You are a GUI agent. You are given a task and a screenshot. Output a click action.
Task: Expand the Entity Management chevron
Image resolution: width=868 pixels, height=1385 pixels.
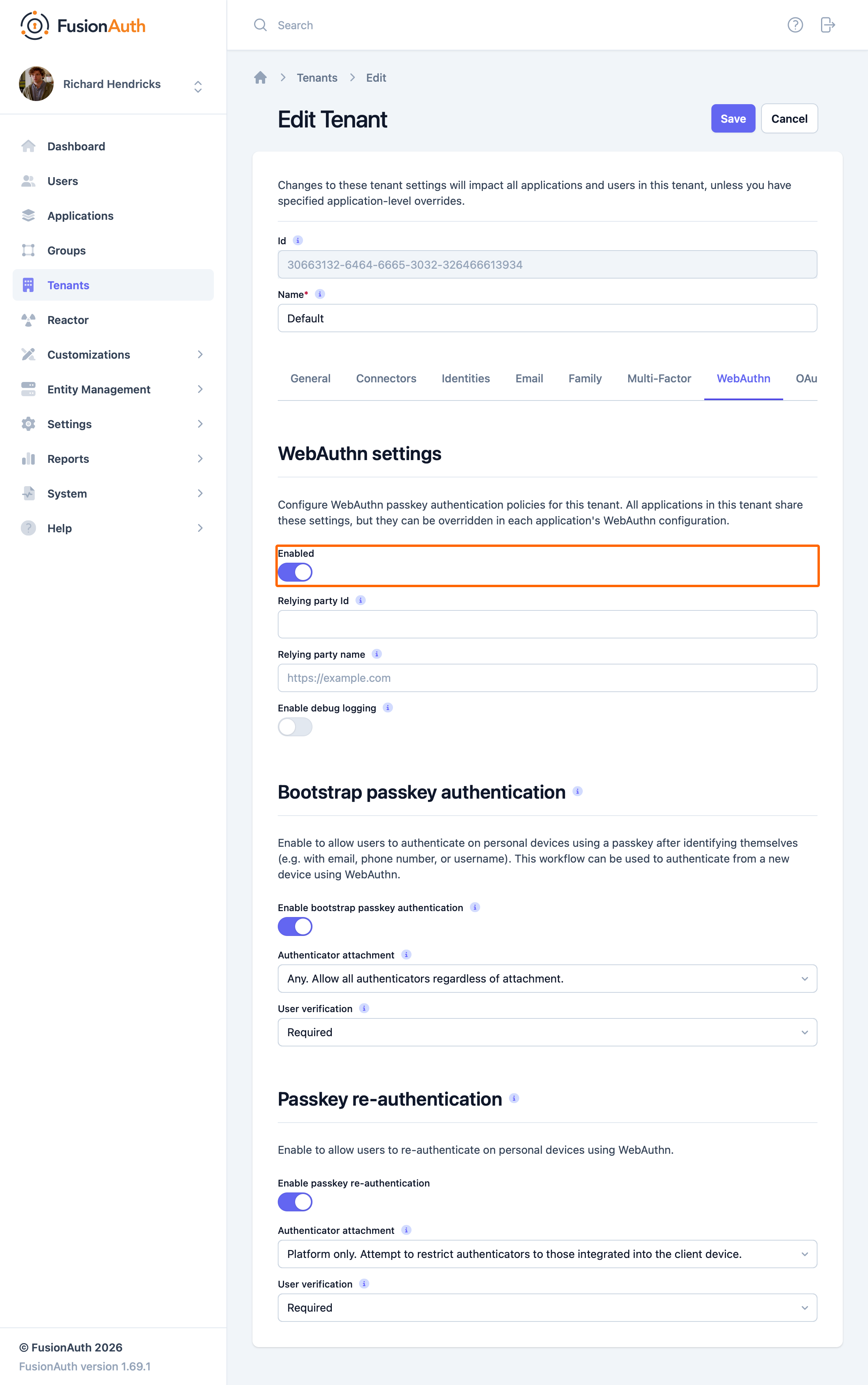200,389
